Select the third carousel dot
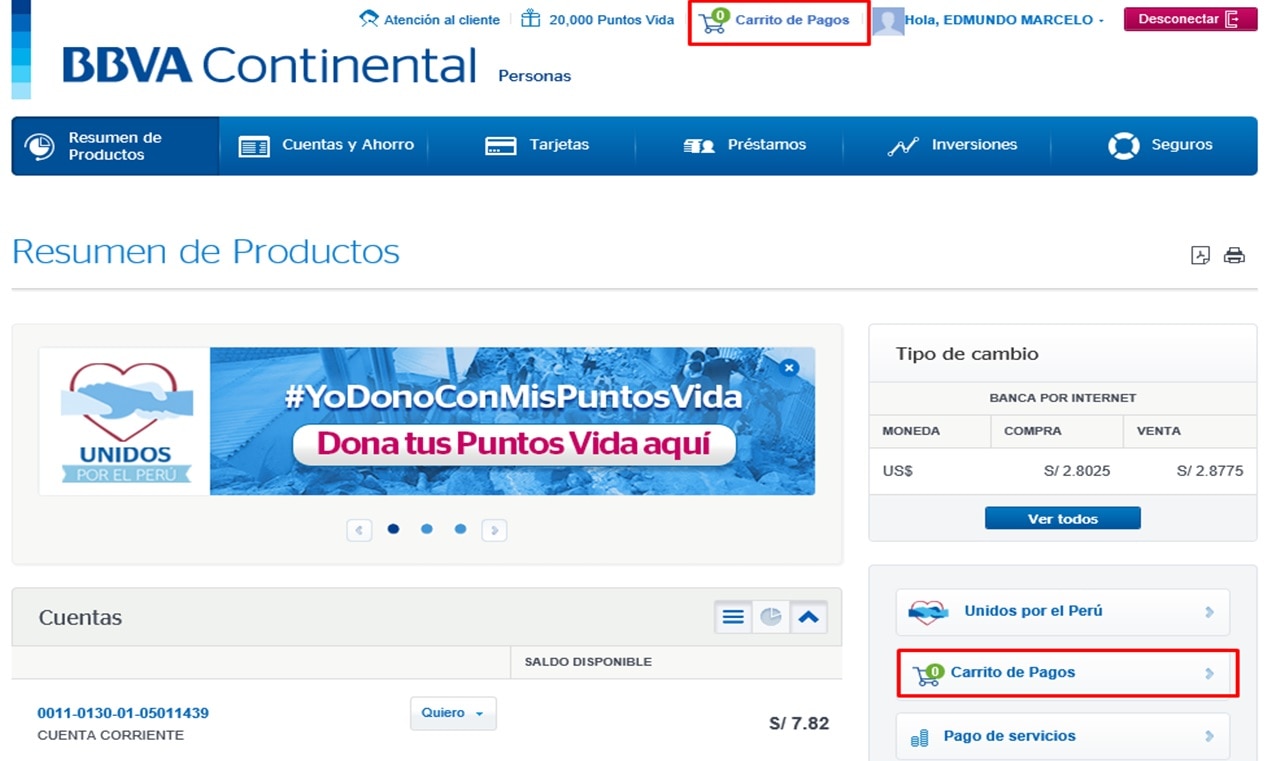Screen dimensions: 1270x761 pos(460,529)
